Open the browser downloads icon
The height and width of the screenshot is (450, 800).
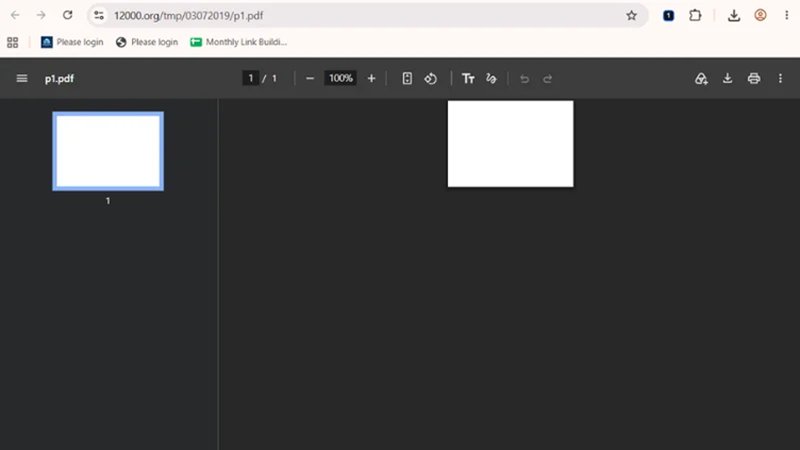[x=734, y=15]
